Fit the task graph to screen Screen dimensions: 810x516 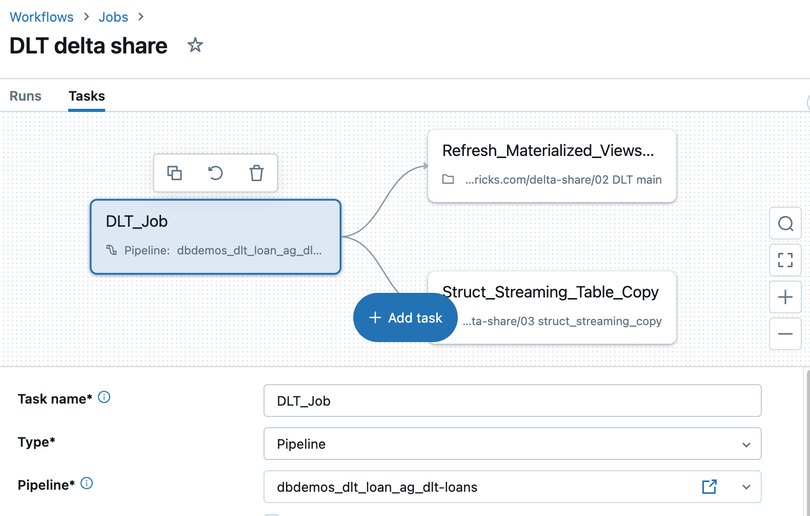click(785, 261)
